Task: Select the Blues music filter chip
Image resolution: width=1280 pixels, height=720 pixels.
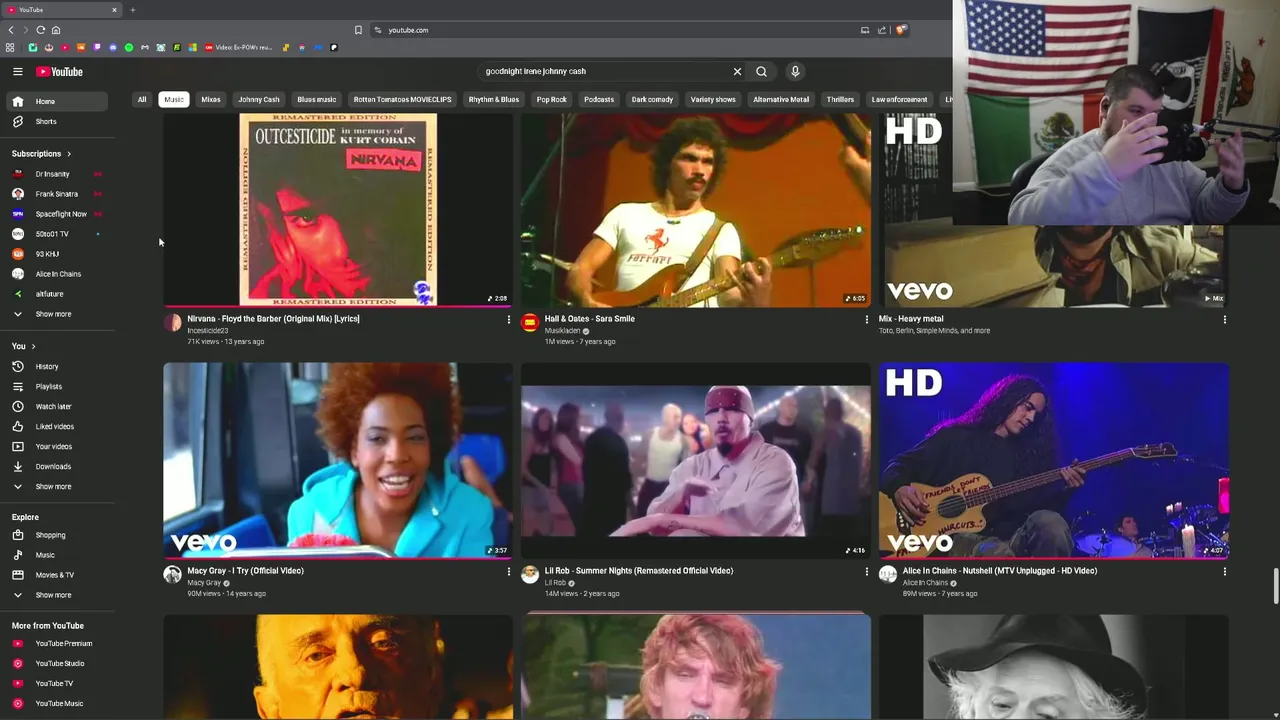Action: click(x=317, y=99)
